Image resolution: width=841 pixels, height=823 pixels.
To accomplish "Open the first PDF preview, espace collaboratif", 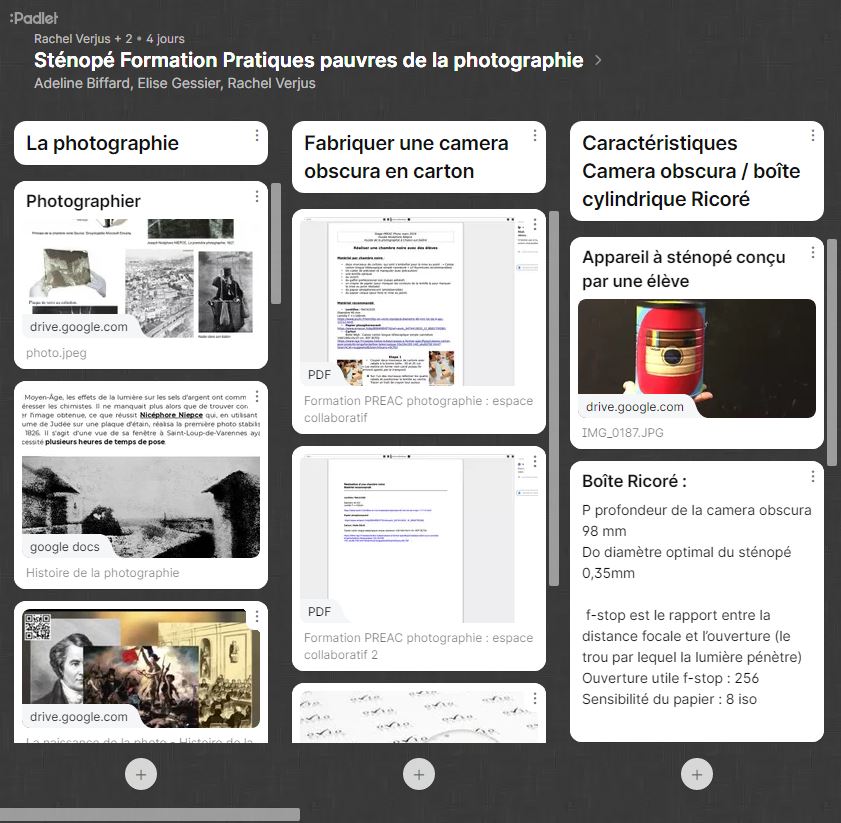I will (419, 302).
